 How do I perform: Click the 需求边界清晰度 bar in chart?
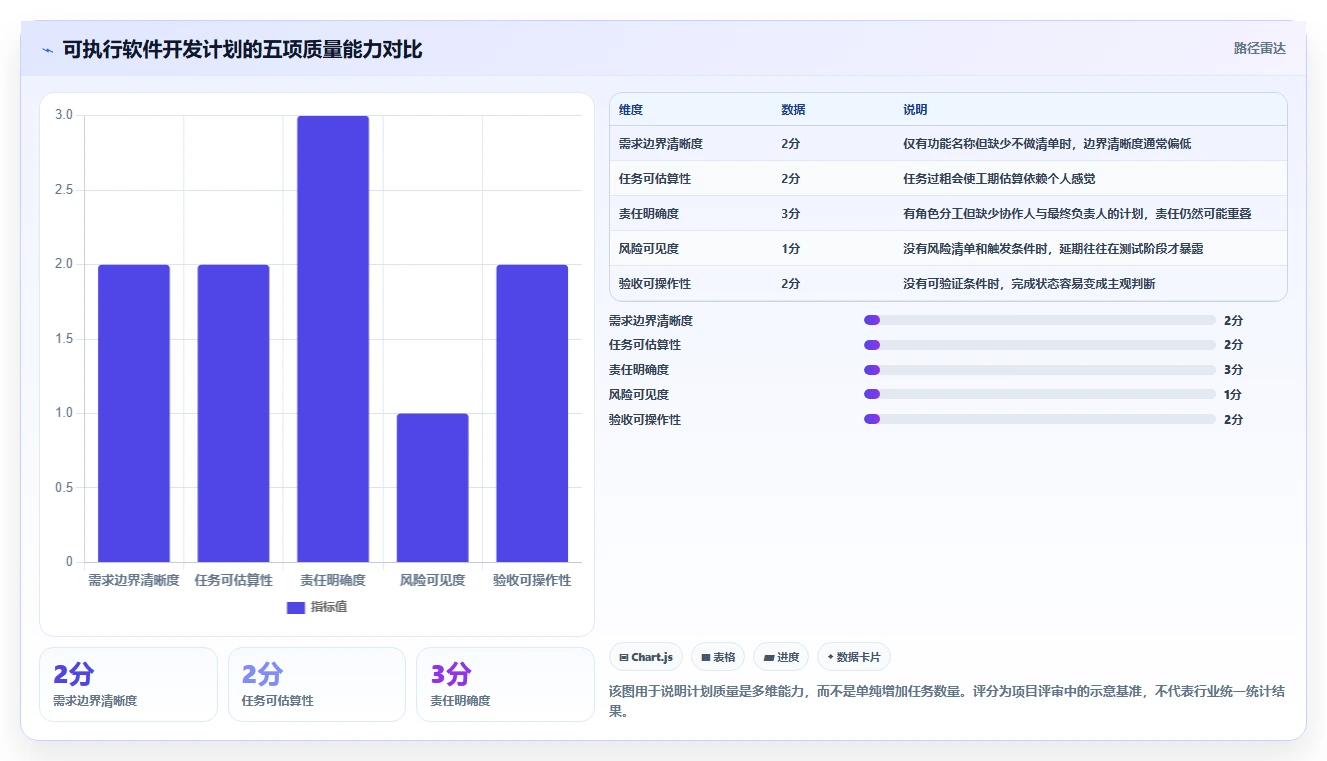tap(134, 413)
